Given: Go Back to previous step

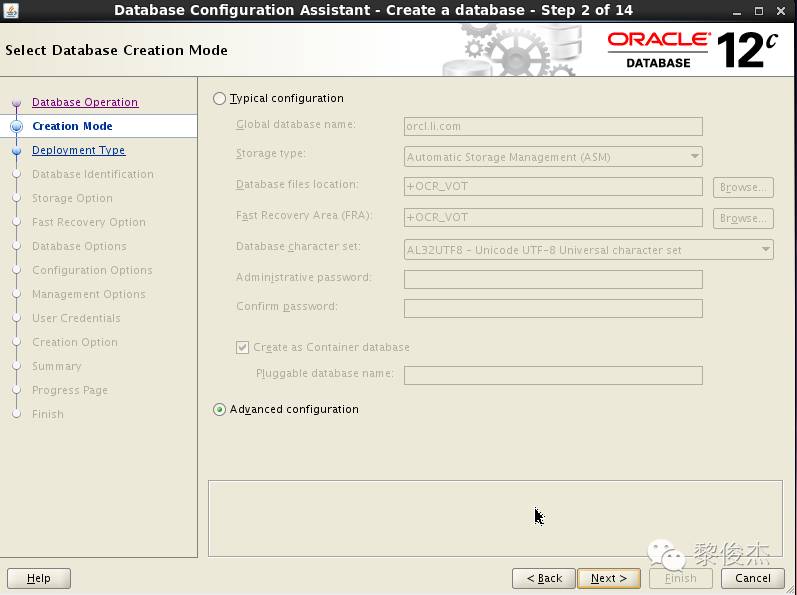Looking at the screenshot, I should [544, 578].
